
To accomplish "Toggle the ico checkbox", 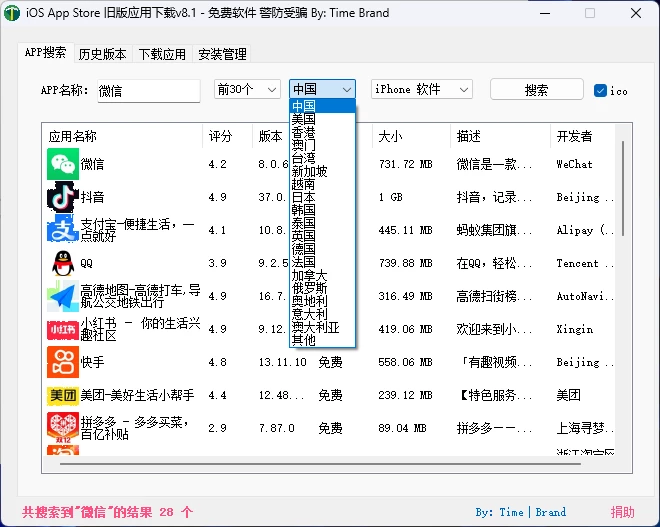I will click(600, 90).
